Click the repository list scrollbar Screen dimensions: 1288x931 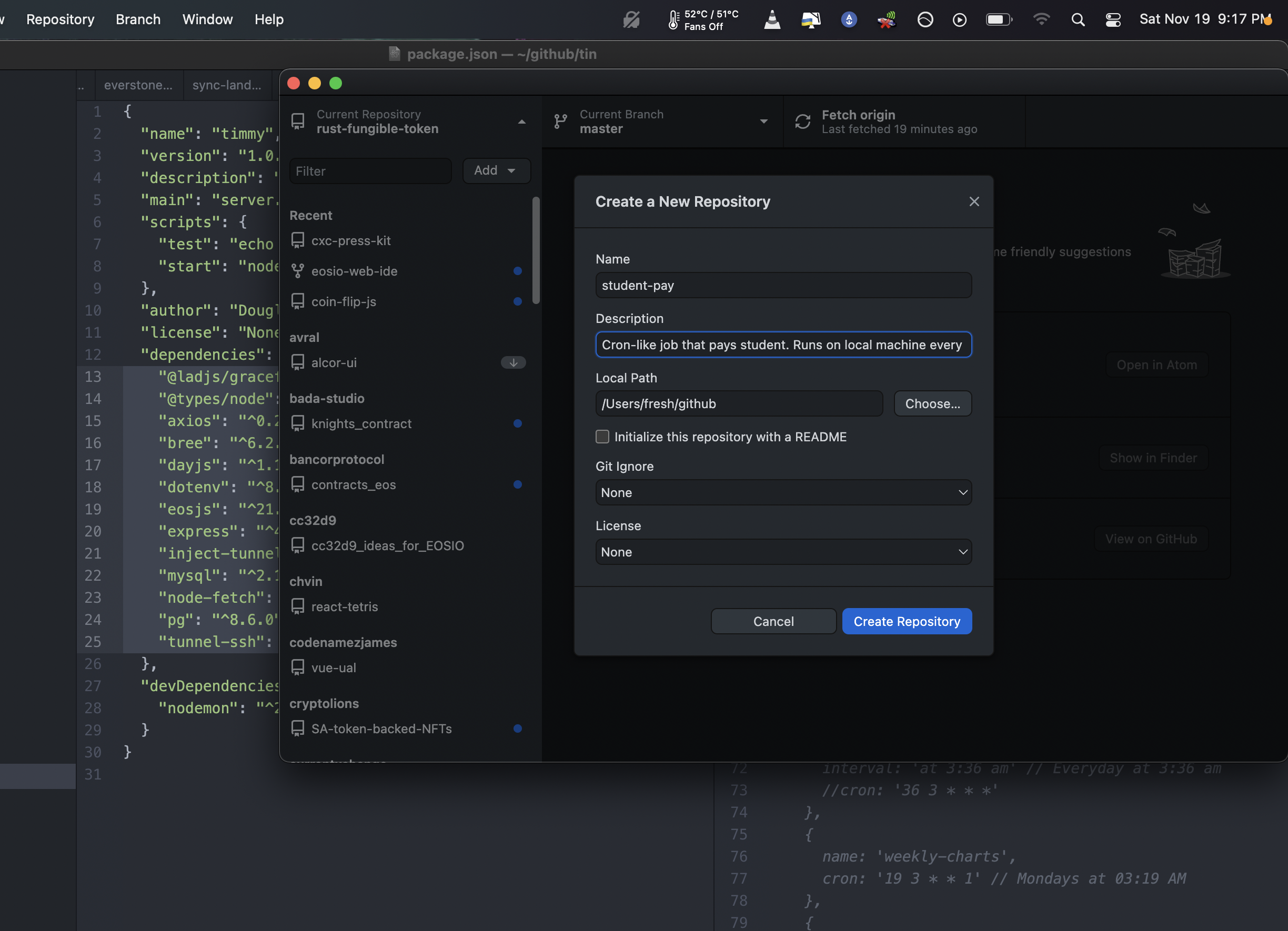pos(536,251)
